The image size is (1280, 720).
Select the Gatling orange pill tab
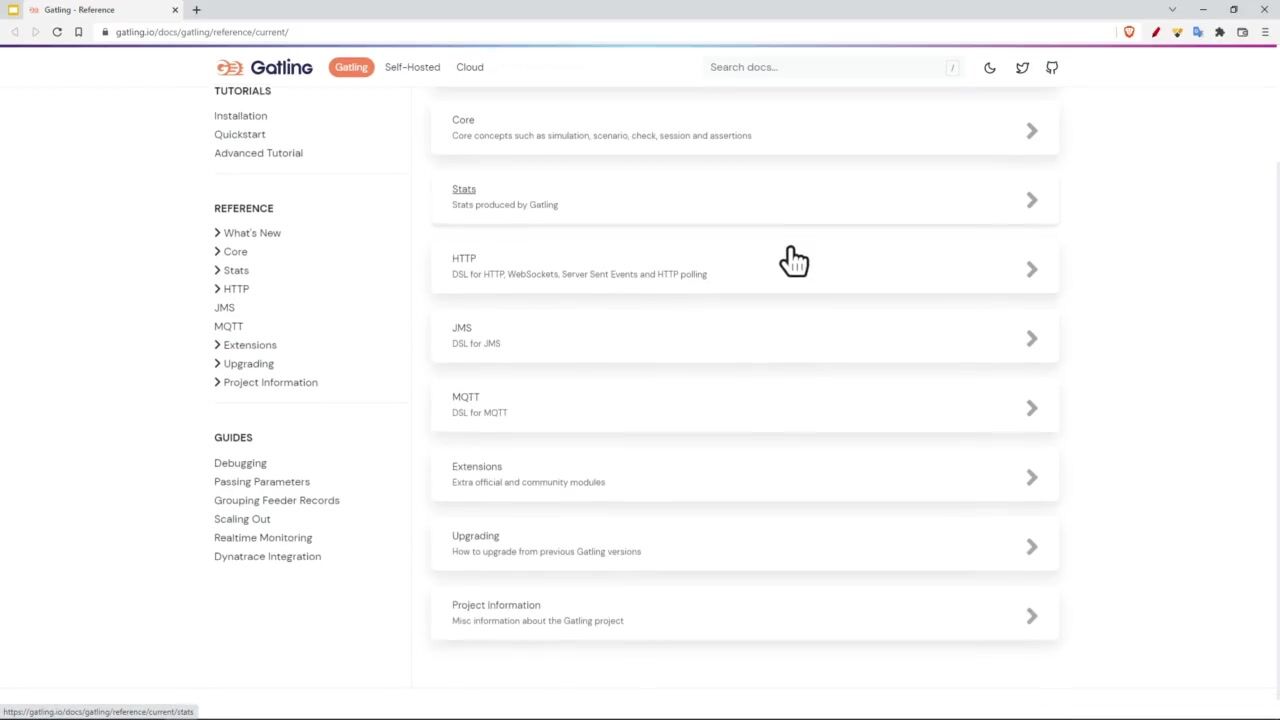[351, 67]
